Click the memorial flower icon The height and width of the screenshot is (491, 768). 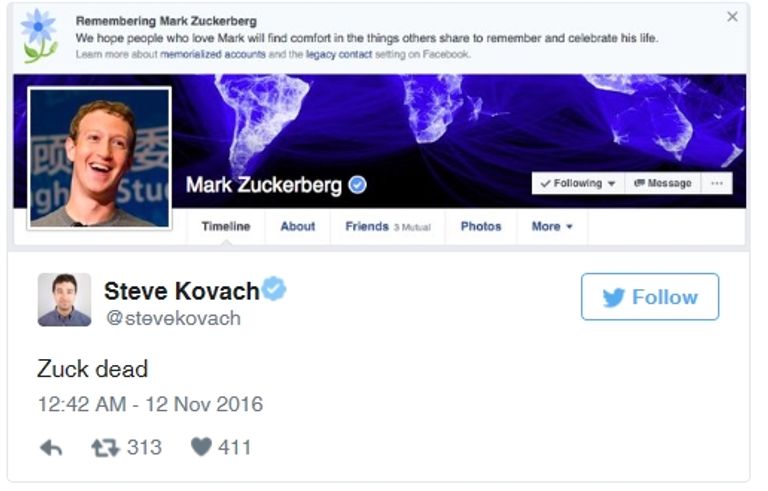pos(39,36)
